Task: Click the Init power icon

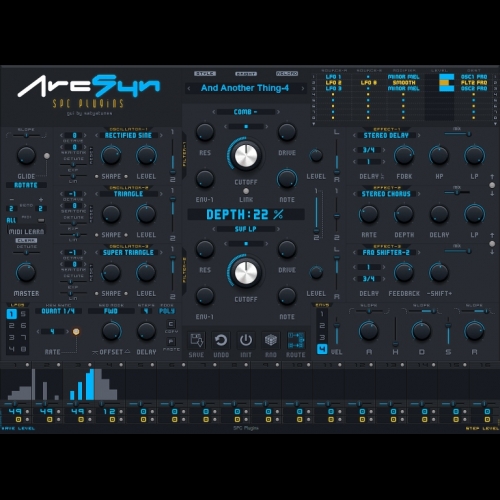Action: [x=246, y=340]
